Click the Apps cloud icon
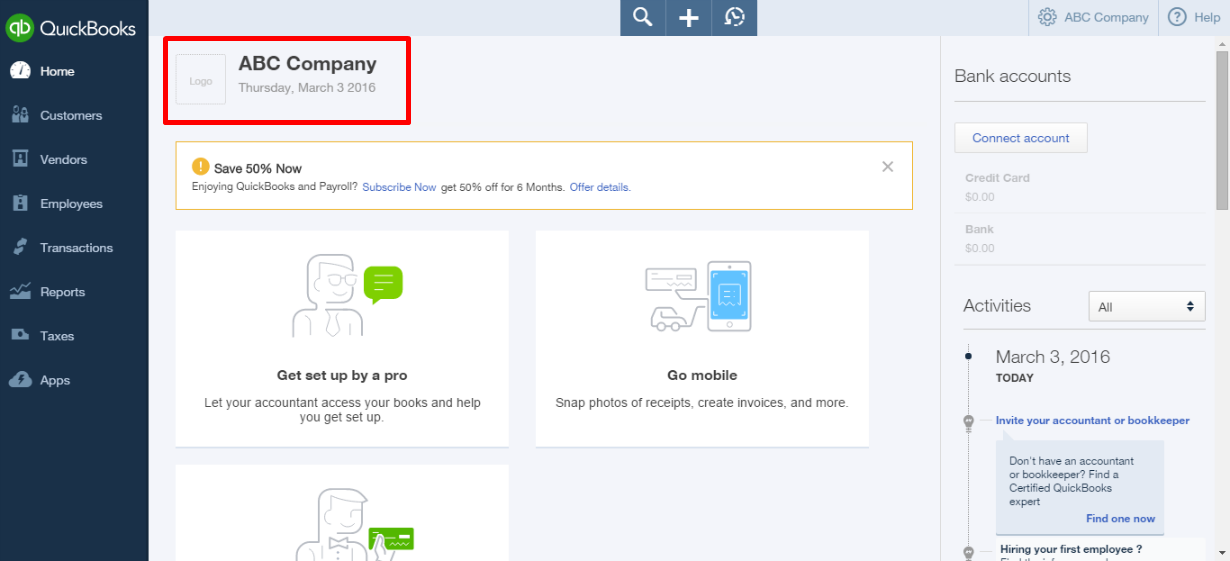Viewport: 1230px width, 561px height. point(20,380)
